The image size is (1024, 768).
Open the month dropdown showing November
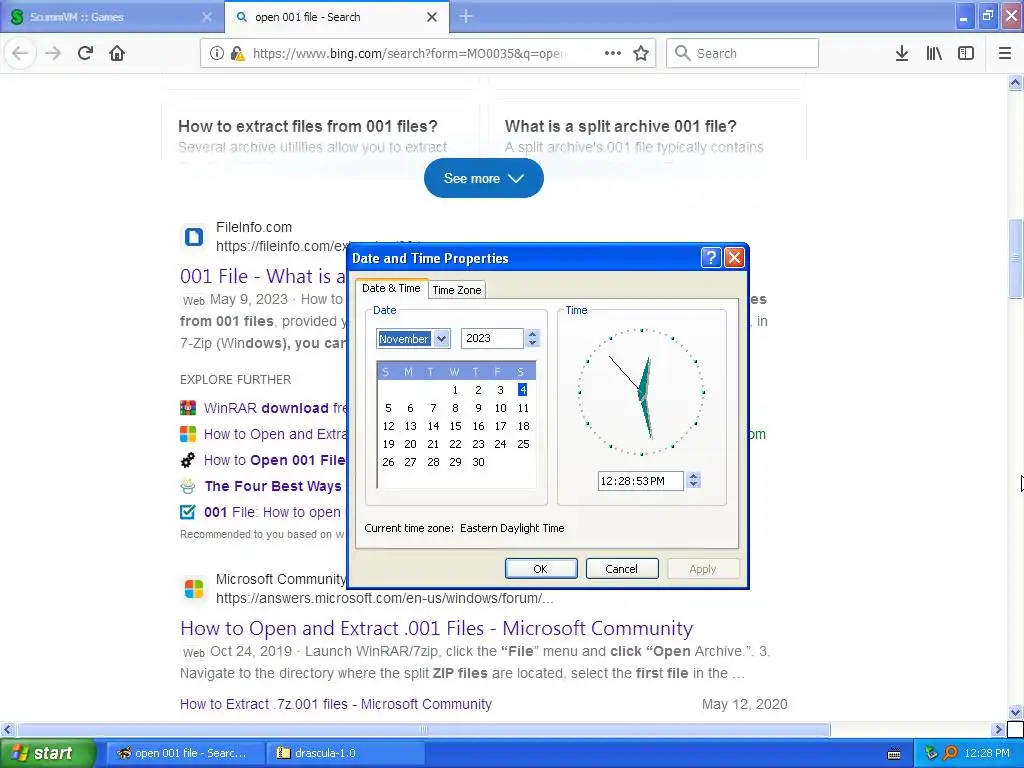pyautogui.click(x=441, y=338)
